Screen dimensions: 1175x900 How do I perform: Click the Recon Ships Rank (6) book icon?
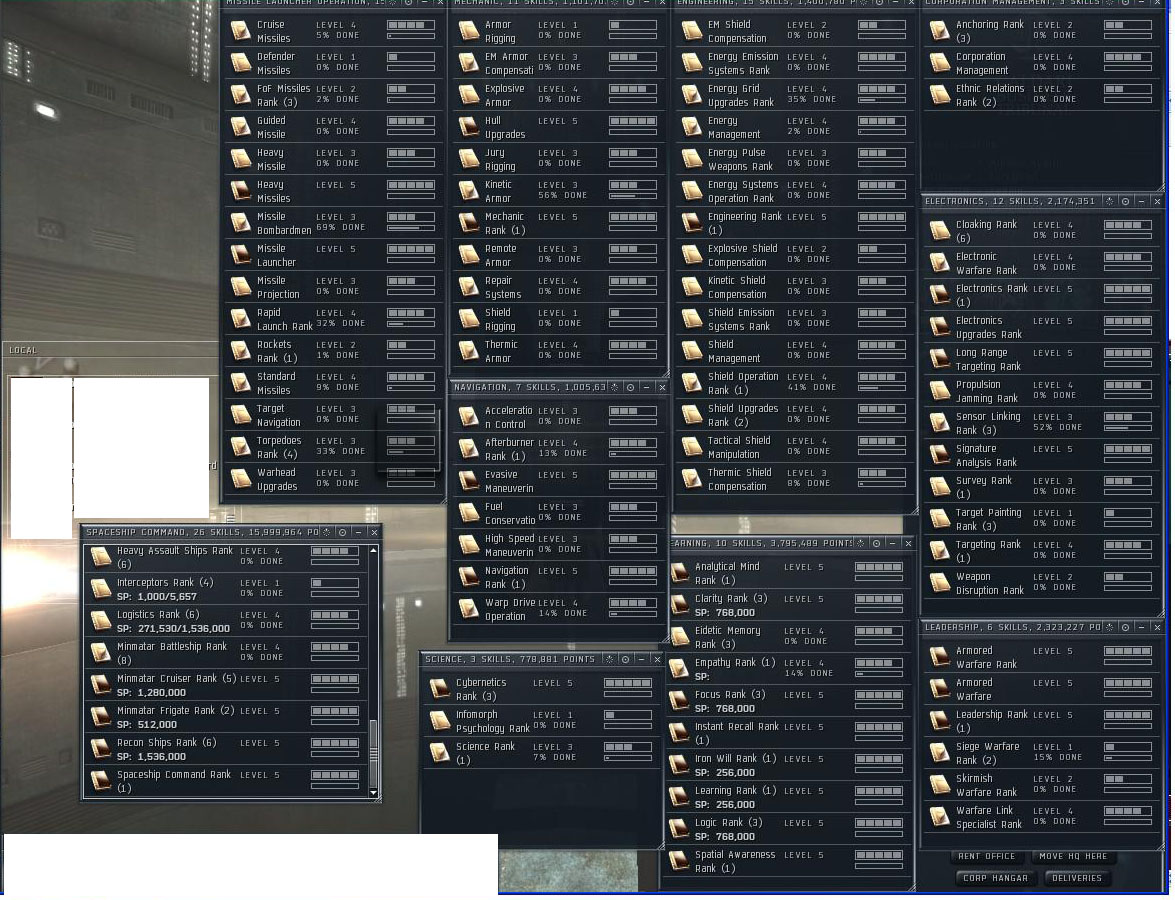[x=101, y=749]
